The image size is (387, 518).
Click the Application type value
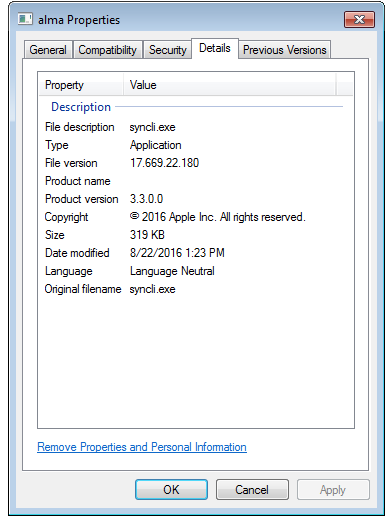coord(155,145)
